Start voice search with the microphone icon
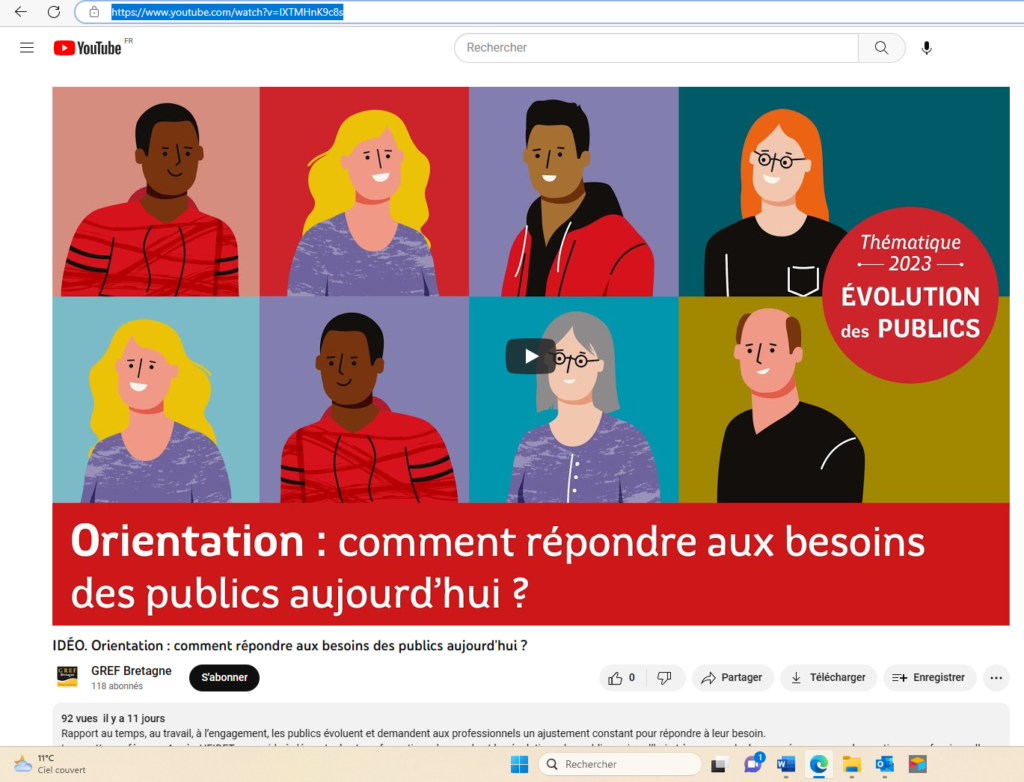The height and width of the screenshot is (782, 1024). (x=926, y=48)
